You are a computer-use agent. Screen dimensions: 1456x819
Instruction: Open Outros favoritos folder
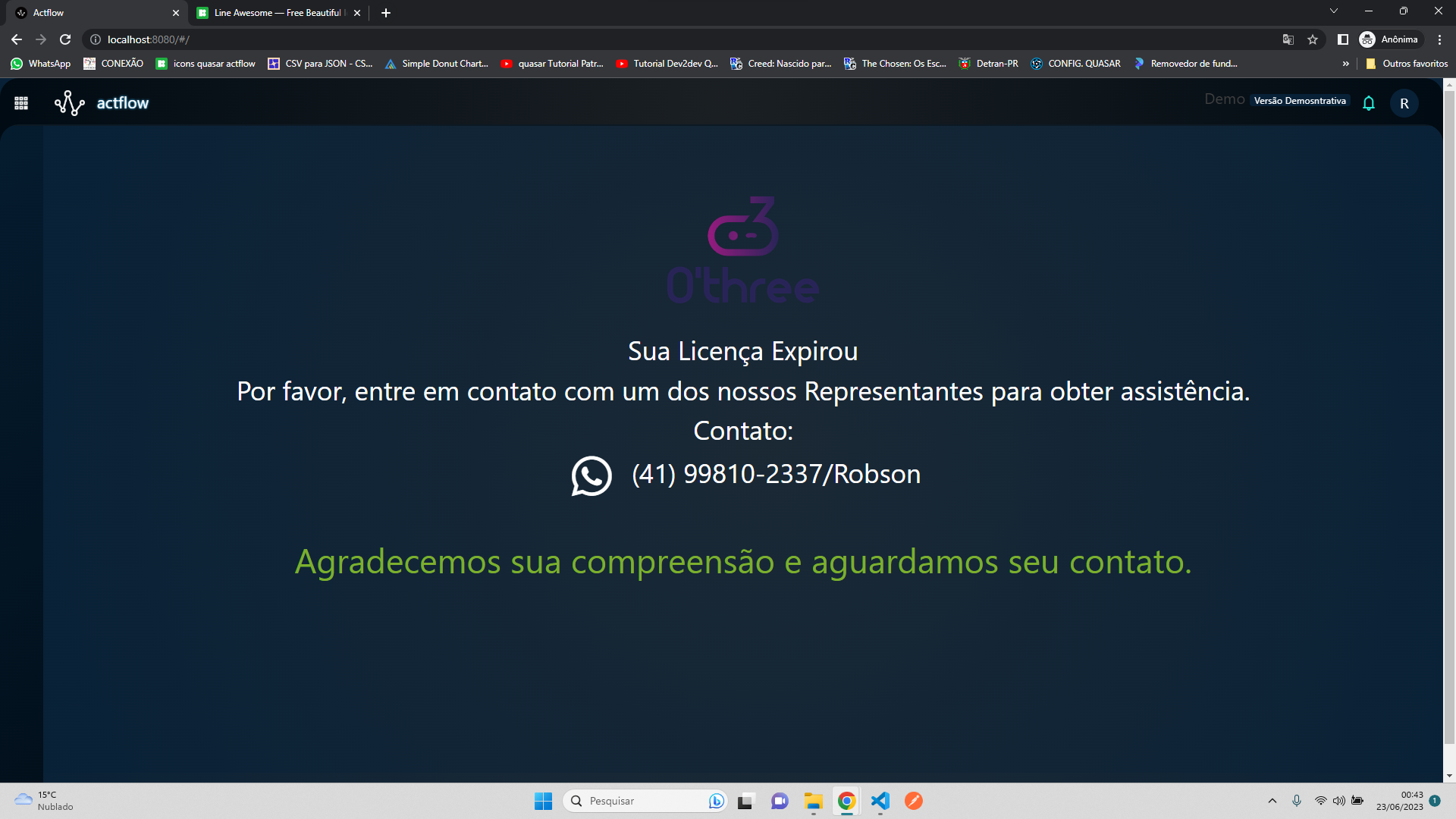coord(1407,64)
